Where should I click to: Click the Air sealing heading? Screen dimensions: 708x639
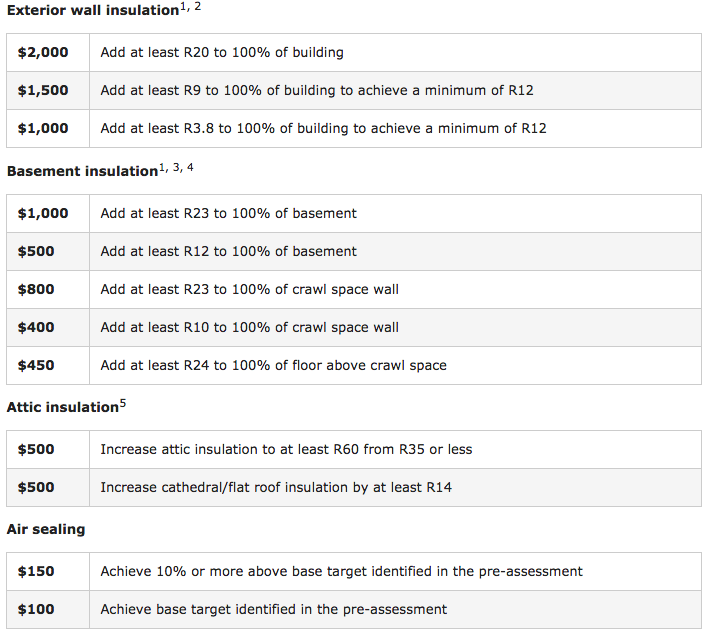(x=46, y=529)
